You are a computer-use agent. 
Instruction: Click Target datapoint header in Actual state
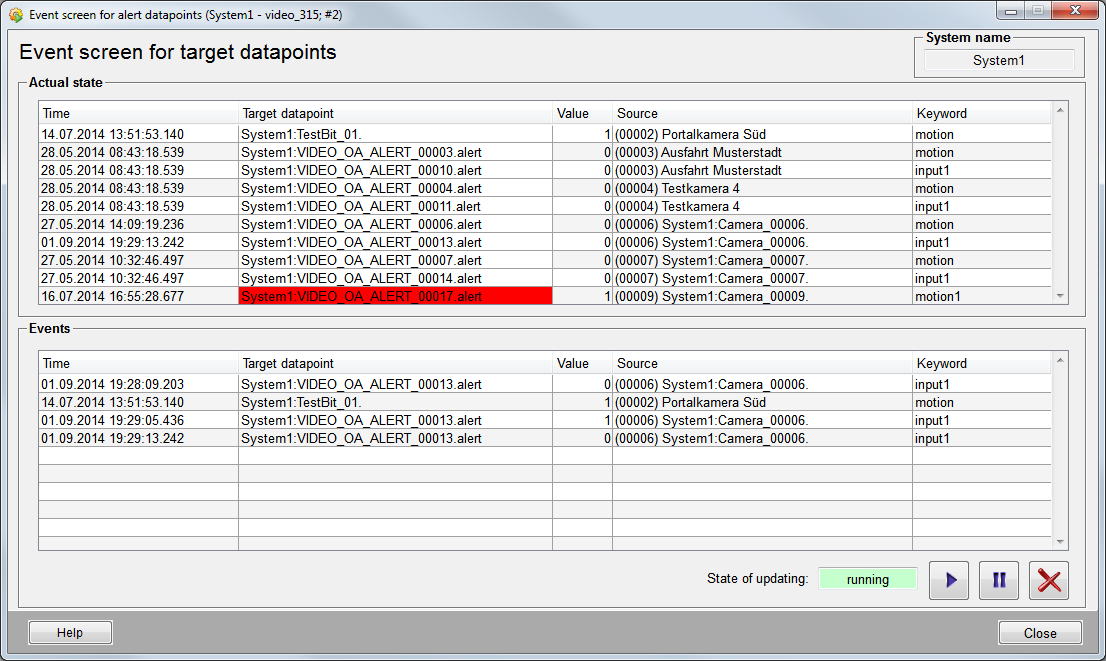(395, 113)
